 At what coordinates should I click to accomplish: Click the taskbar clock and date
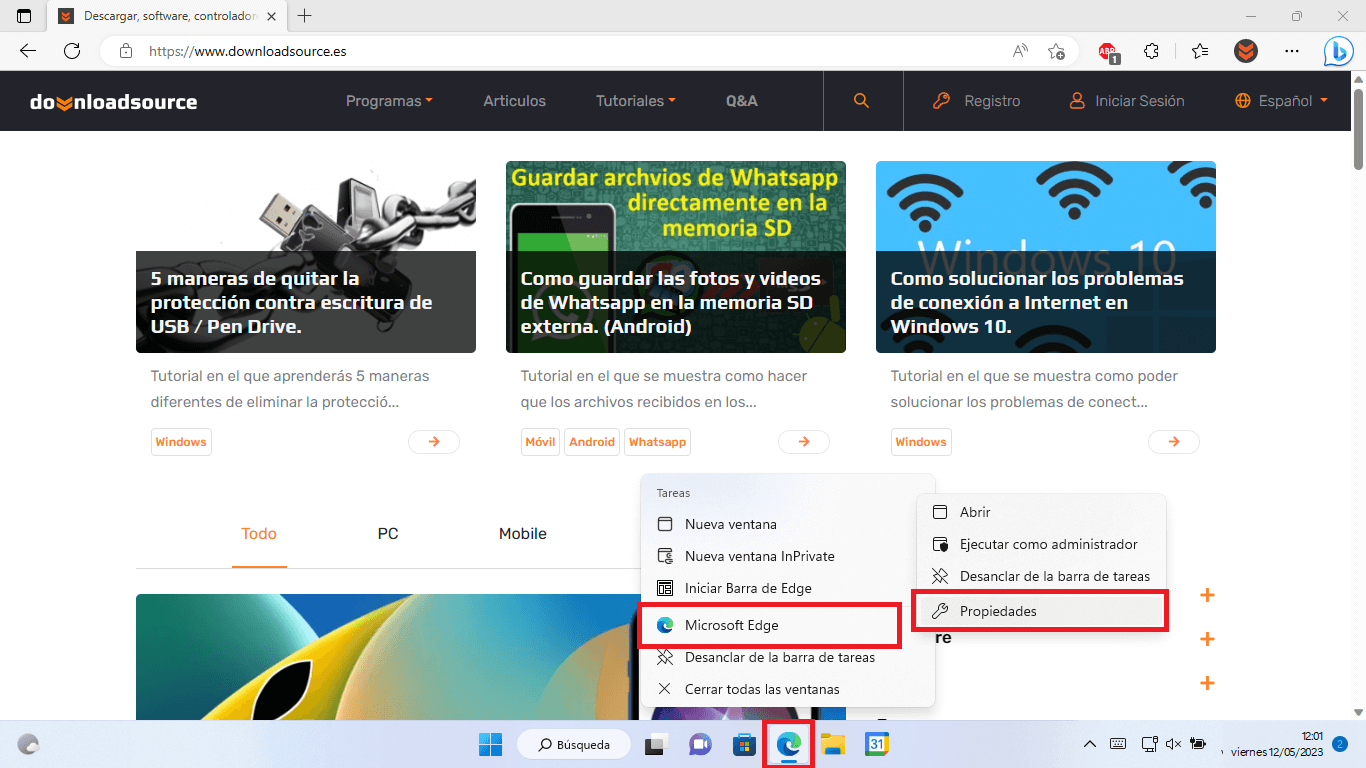click(1276, 744)
